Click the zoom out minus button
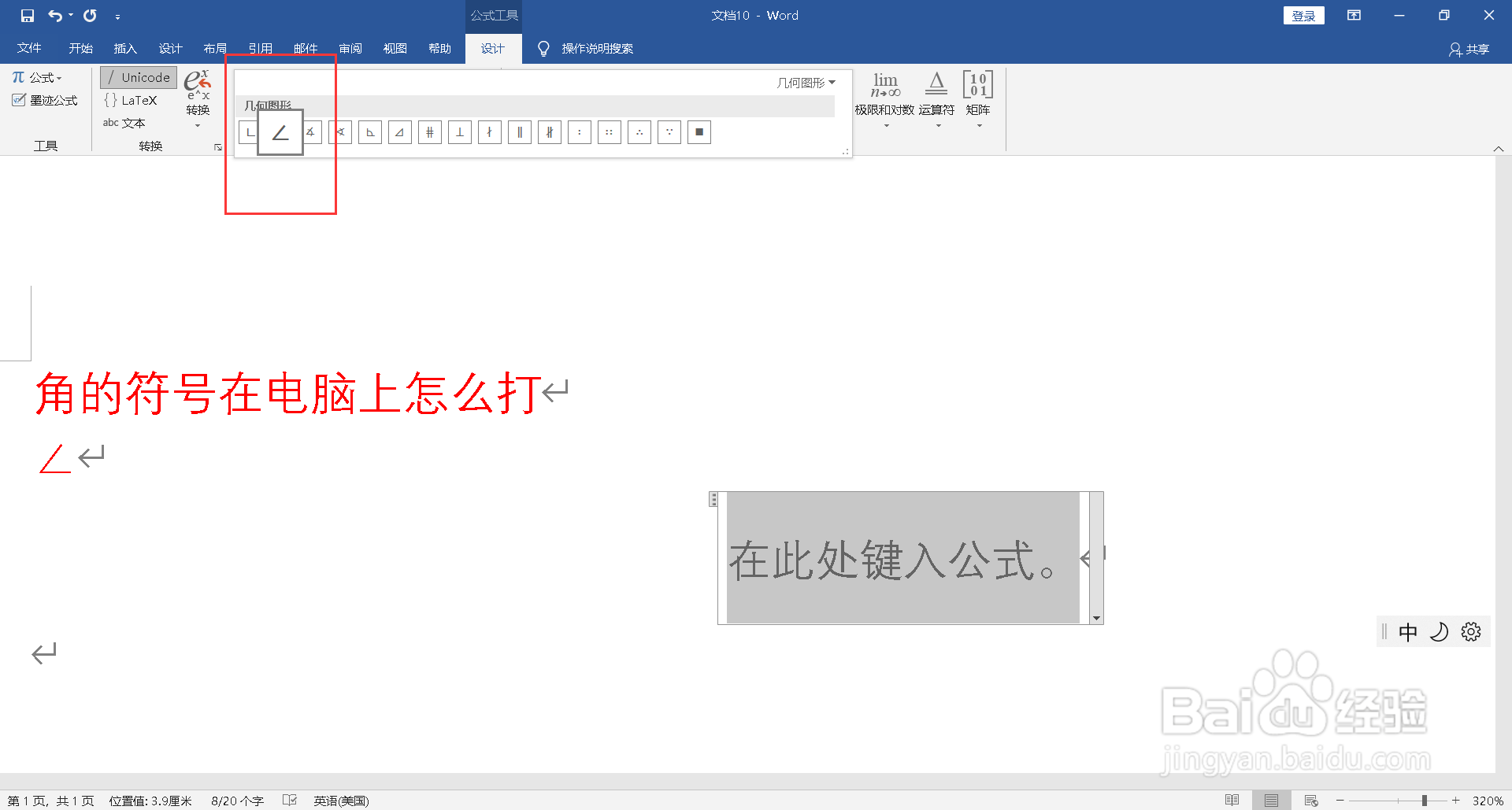 pos(1340,801)
